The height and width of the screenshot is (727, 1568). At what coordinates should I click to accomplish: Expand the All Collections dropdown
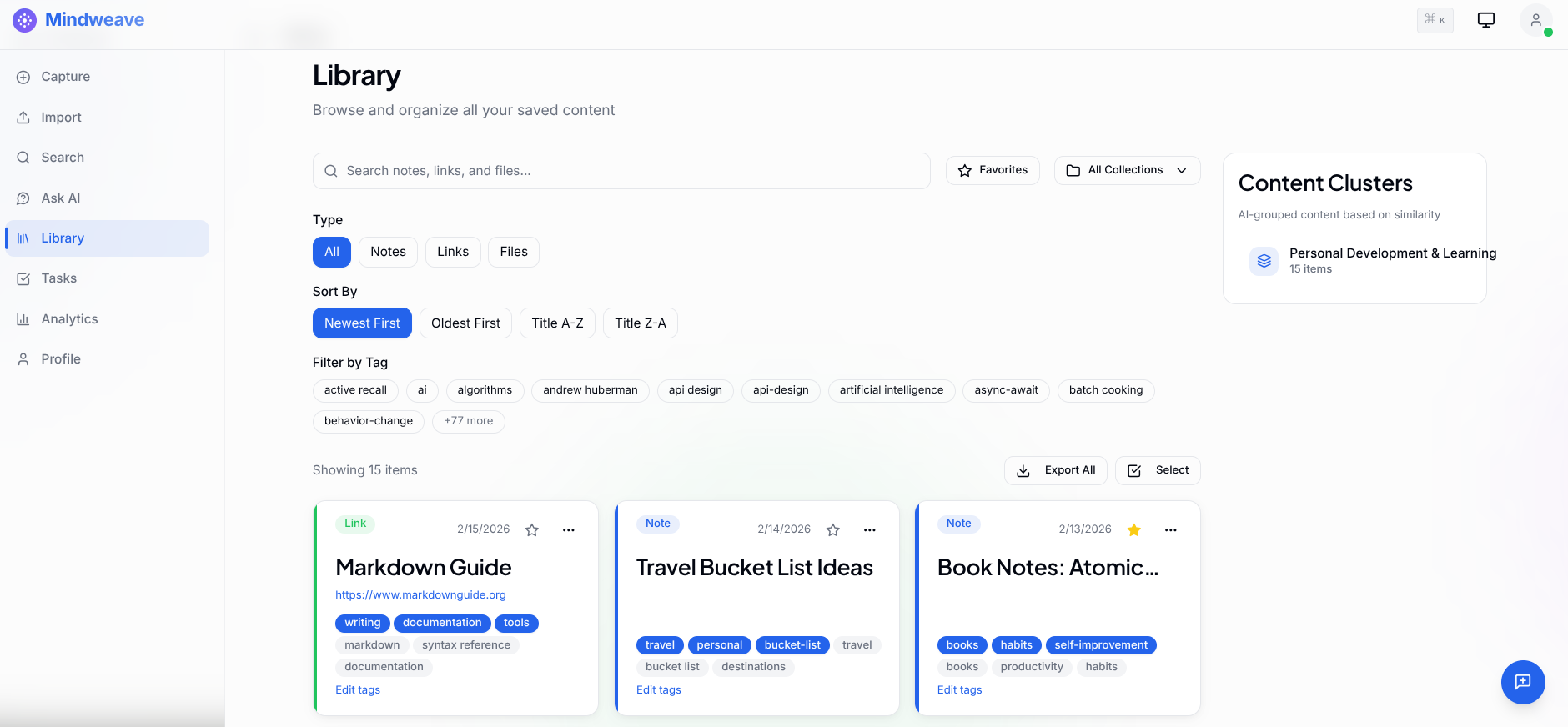[x=1127, y=170]
